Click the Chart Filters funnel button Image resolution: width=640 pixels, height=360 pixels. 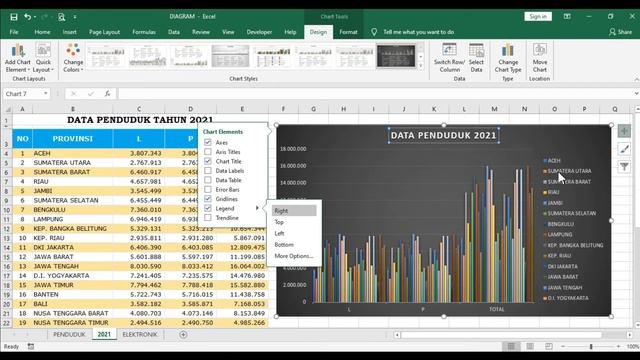[x=624, y=167]
